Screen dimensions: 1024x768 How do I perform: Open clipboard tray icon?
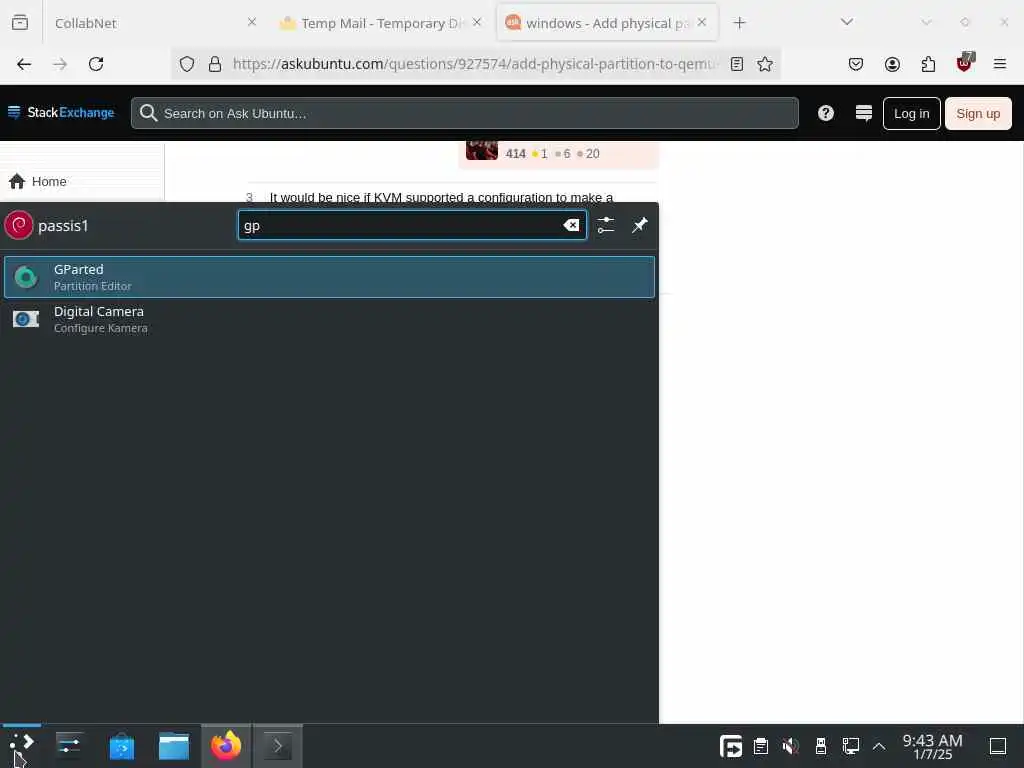pos(760,746)
